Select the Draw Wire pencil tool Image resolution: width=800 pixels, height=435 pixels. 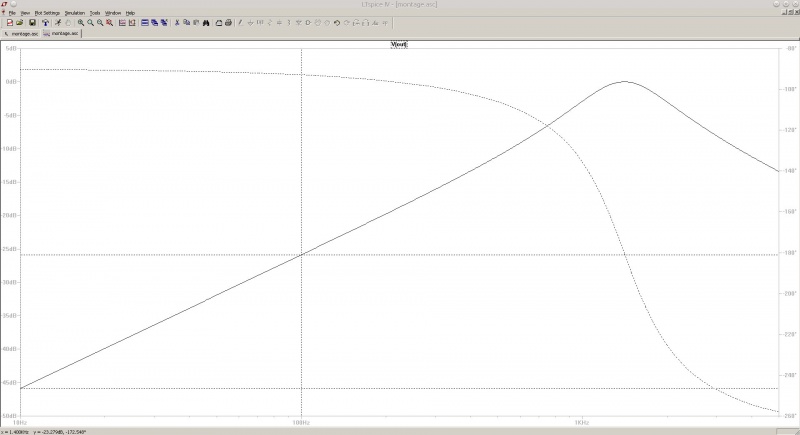click(240, 23)
